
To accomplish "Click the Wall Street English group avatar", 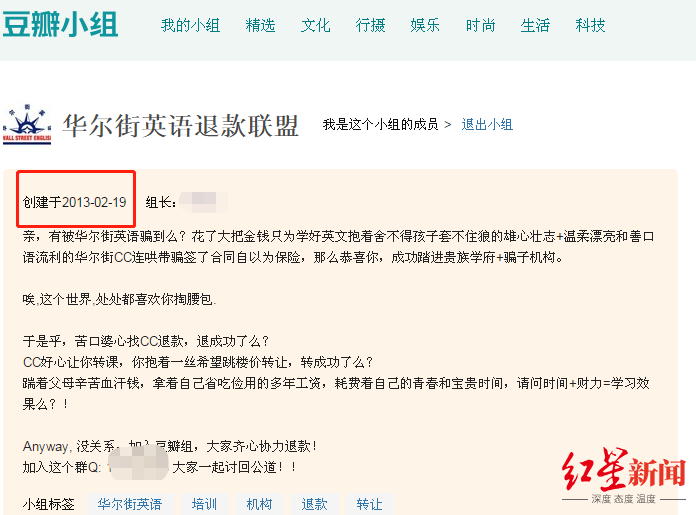I will 27,125.
